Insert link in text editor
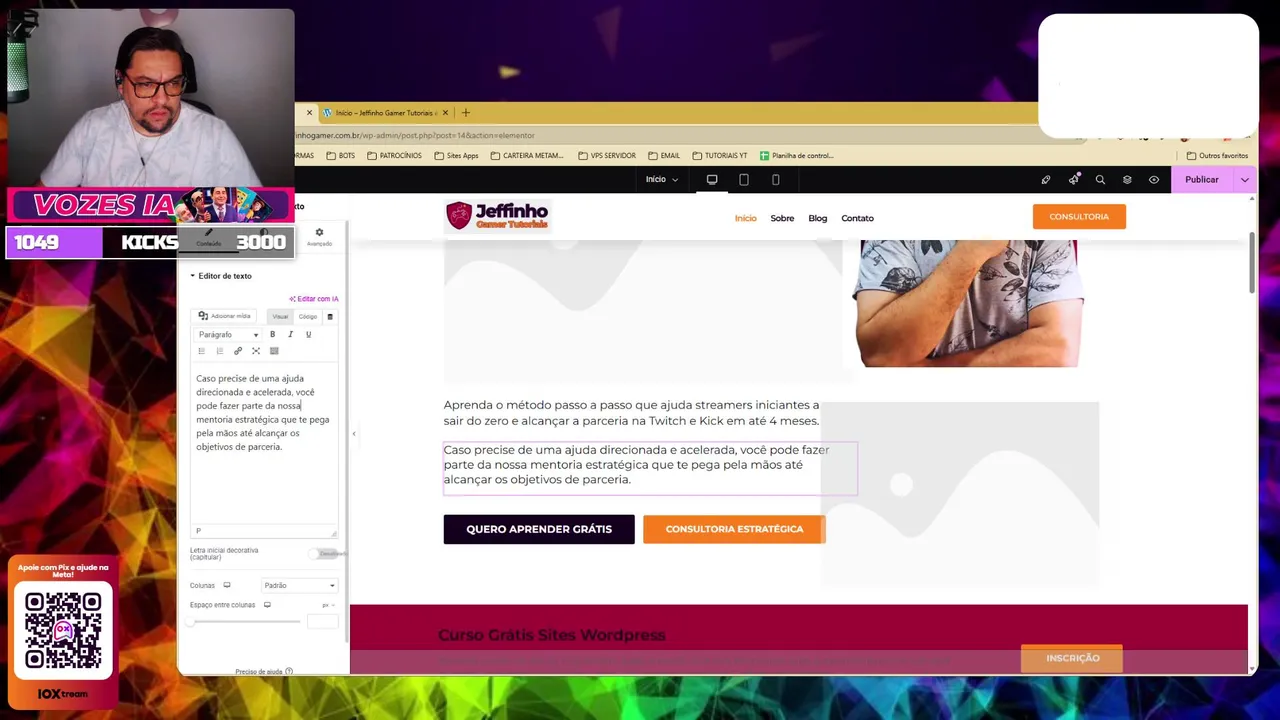Viewport: 1280px width, 720px height. (237, 351)
